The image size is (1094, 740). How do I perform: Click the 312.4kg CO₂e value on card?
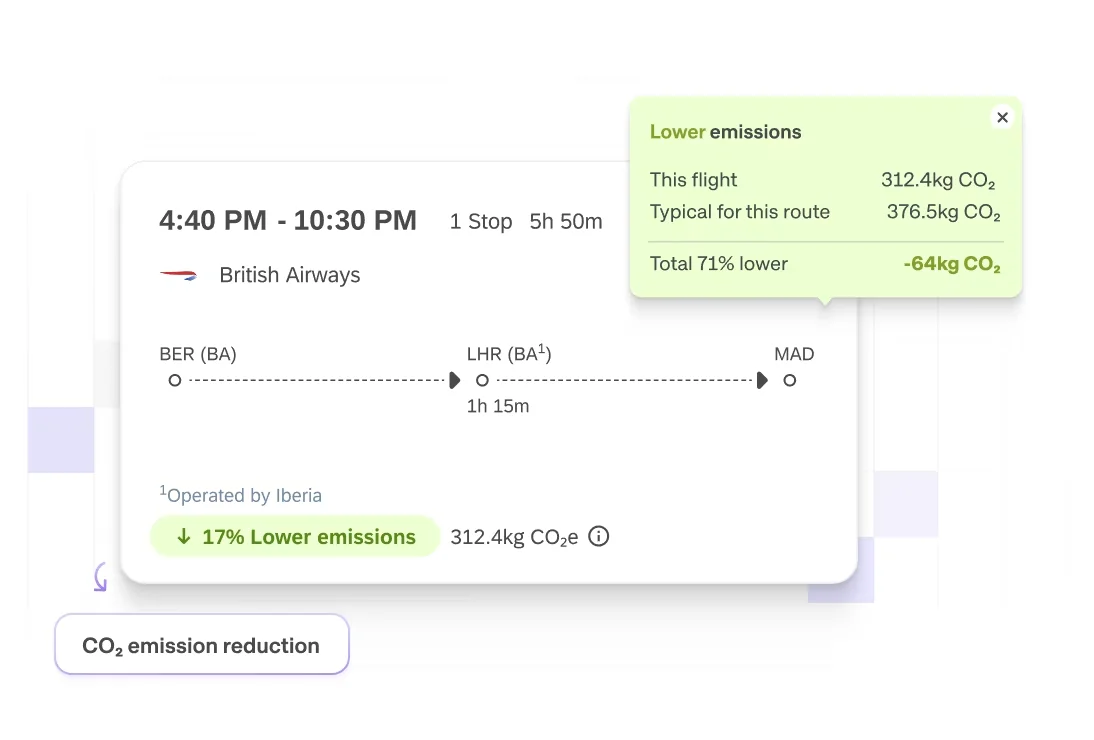[x=514, y=537]
